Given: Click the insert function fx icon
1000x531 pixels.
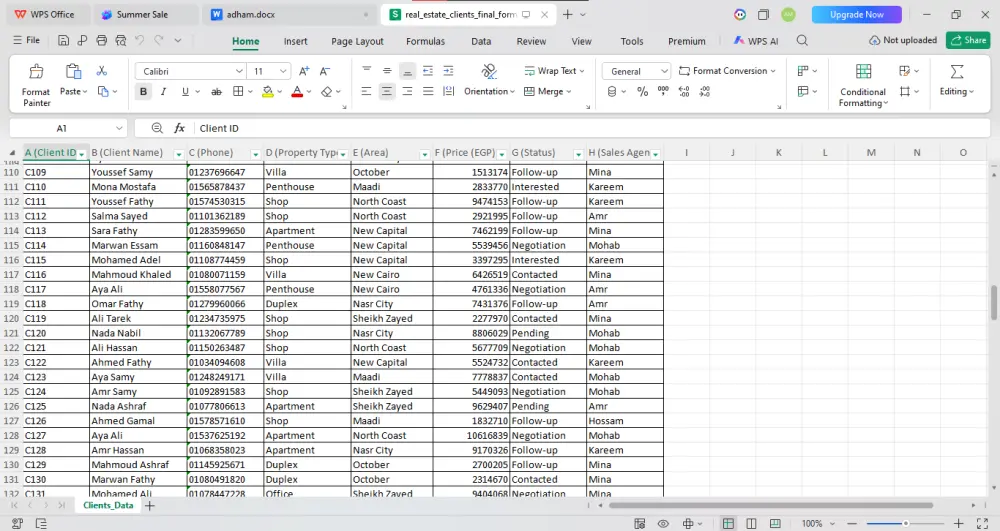Looking at the screenshot, I should 180,128.
